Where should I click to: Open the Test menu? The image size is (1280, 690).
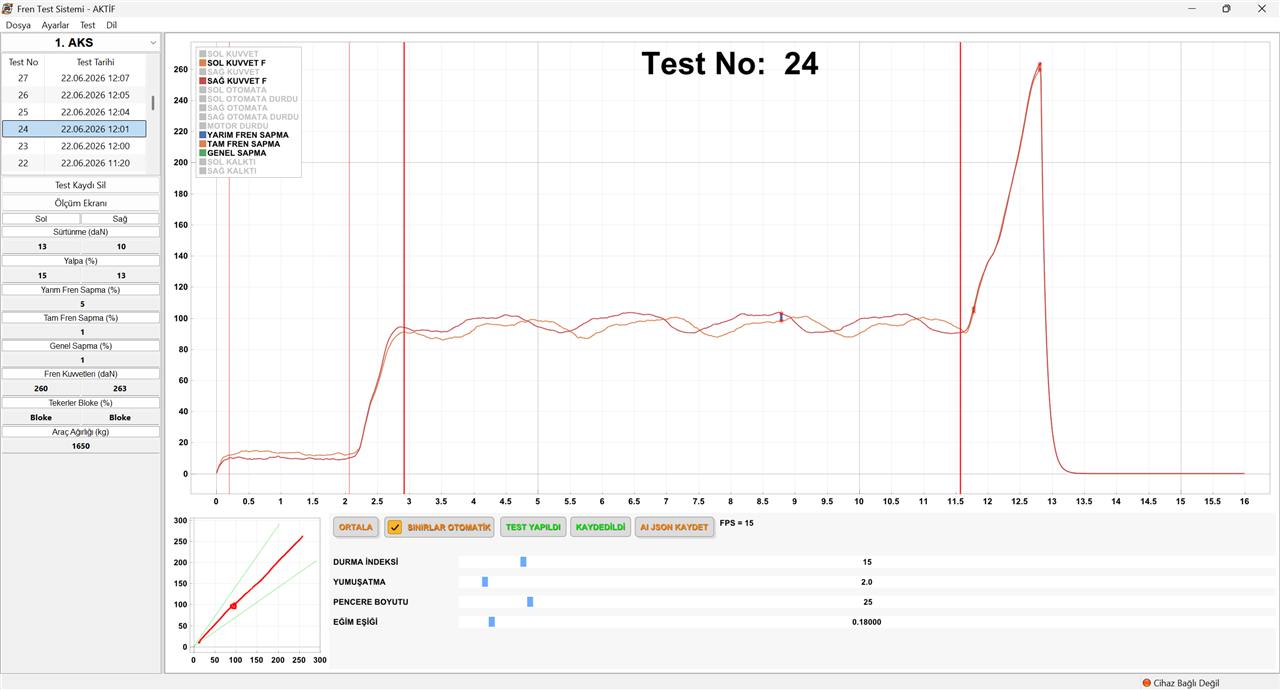tap(88, 25)
